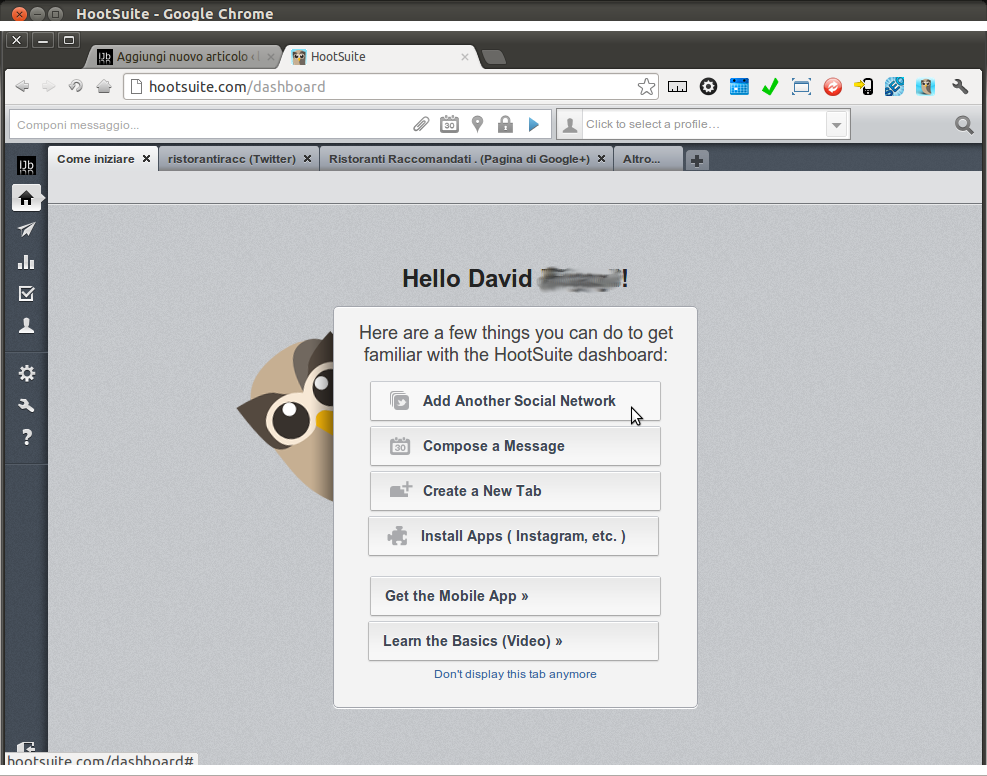
Task: Add a new dashboard tab with plus
Action: [696, 160]
